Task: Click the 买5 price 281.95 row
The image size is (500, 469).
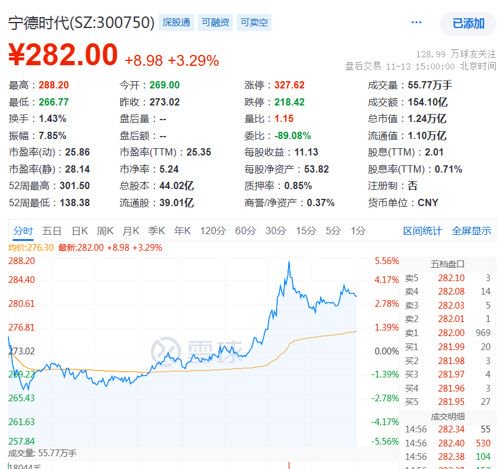Action: [x=448, y=402]
